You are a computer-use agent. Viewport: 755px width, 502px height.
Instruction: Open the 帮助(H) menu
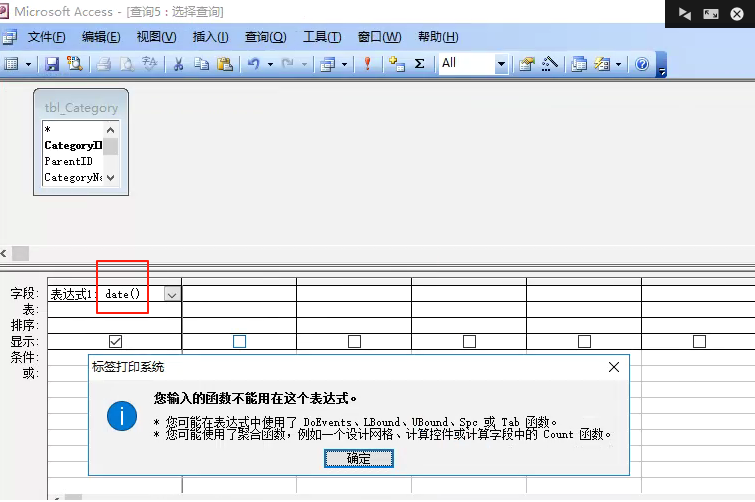pyautogui.click(x=438, y=37)
